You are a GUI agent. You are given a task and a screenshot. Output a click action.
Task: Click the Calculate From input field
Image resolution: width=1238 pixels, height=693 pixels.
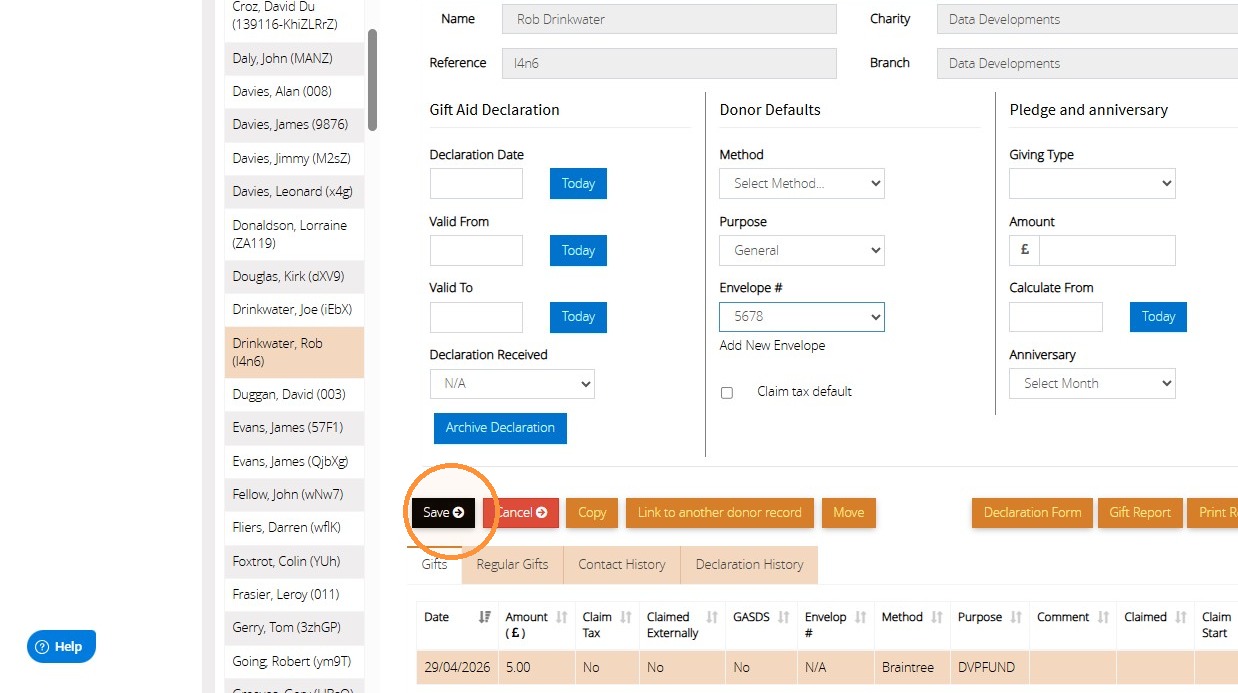click(x=1056, y=317)
